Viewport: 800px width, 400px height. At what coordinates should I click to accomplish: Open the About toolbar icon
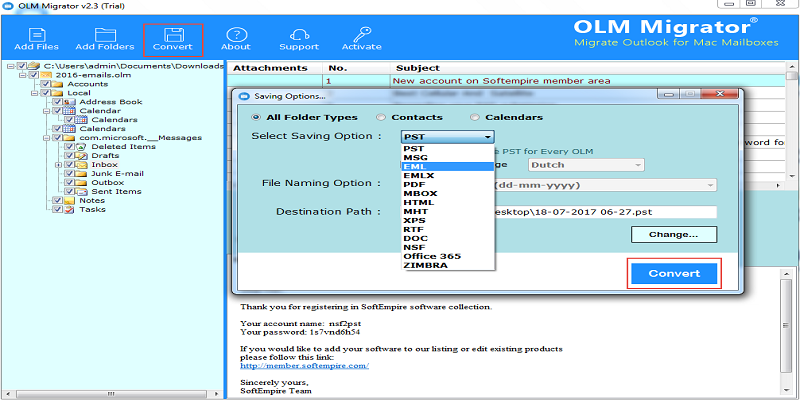point(236,35)
